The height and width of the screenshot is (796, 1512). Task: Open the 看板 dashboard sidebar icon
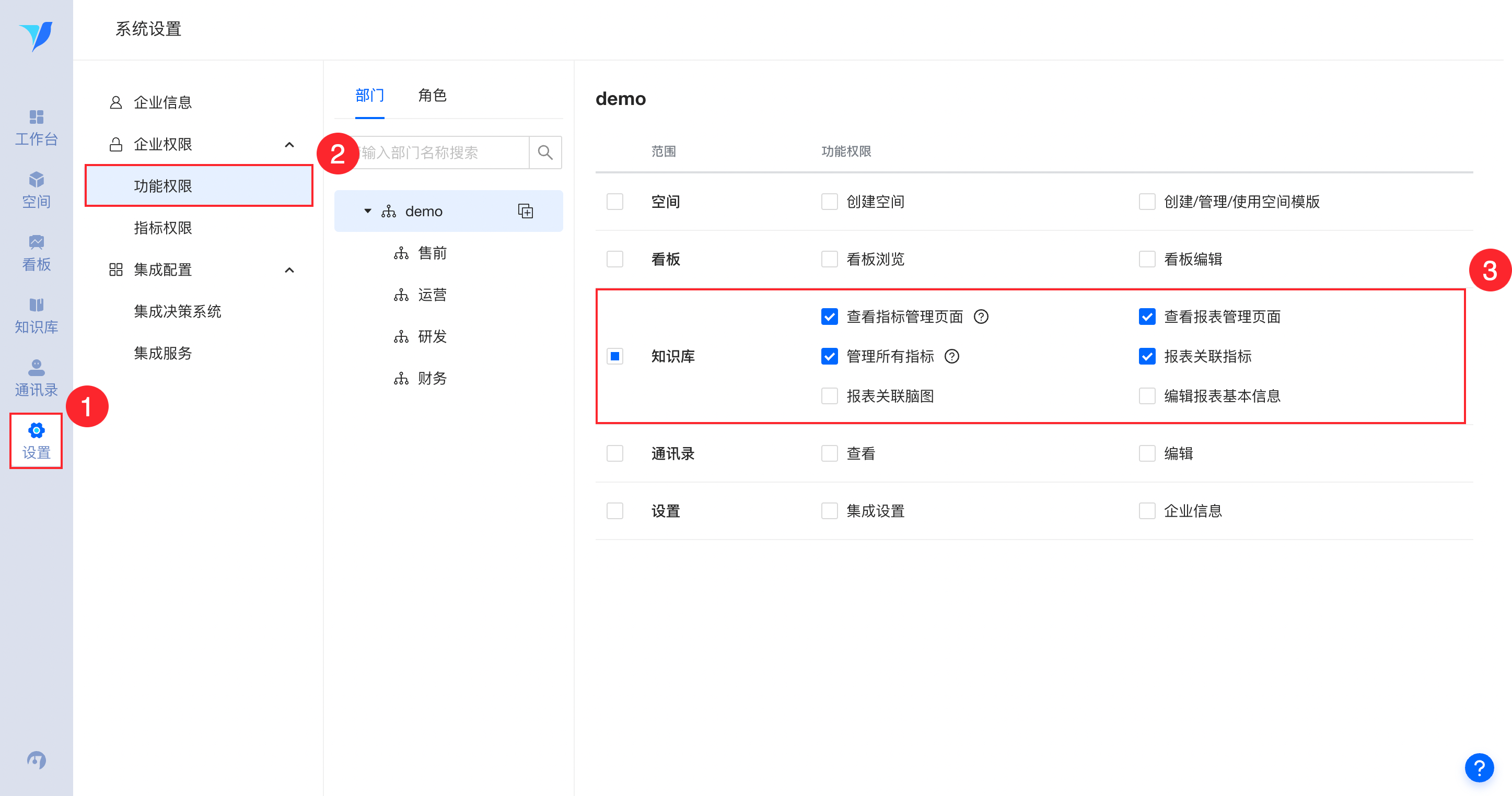coord(36,253)
